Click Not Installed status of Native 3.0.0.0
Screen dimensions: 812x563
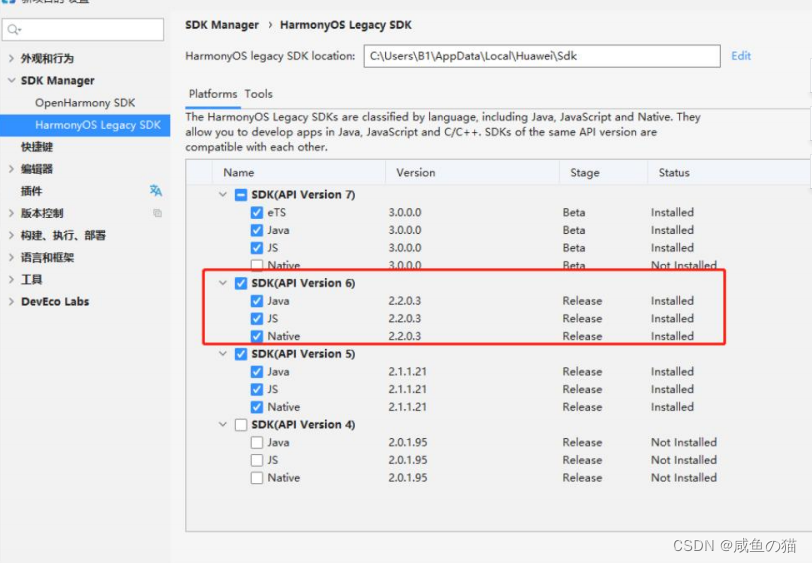pos(684,265)
